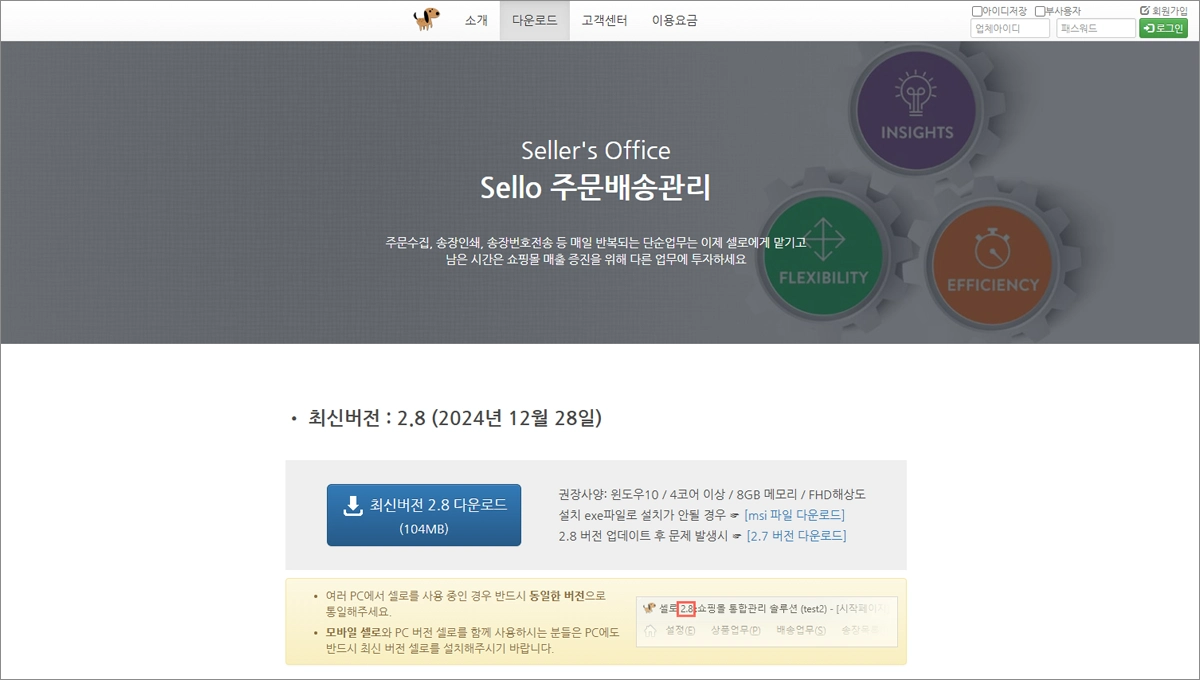1200x680 pixels.
Task: Click the Insights gear graphic
Action: pyautogui.click(x=917, y=108)
